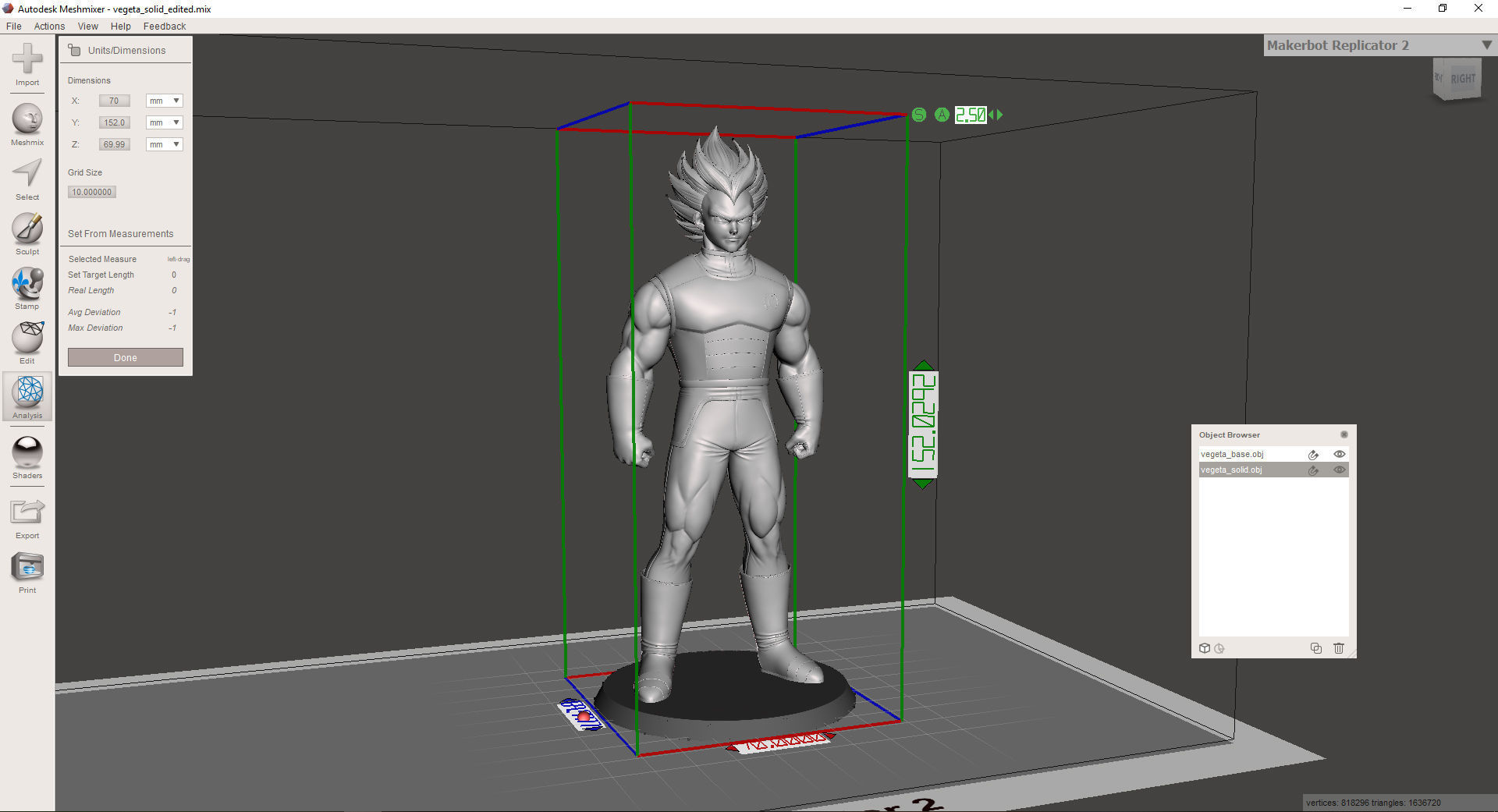Close the Object Browser panel

[x=1344, y=434]
